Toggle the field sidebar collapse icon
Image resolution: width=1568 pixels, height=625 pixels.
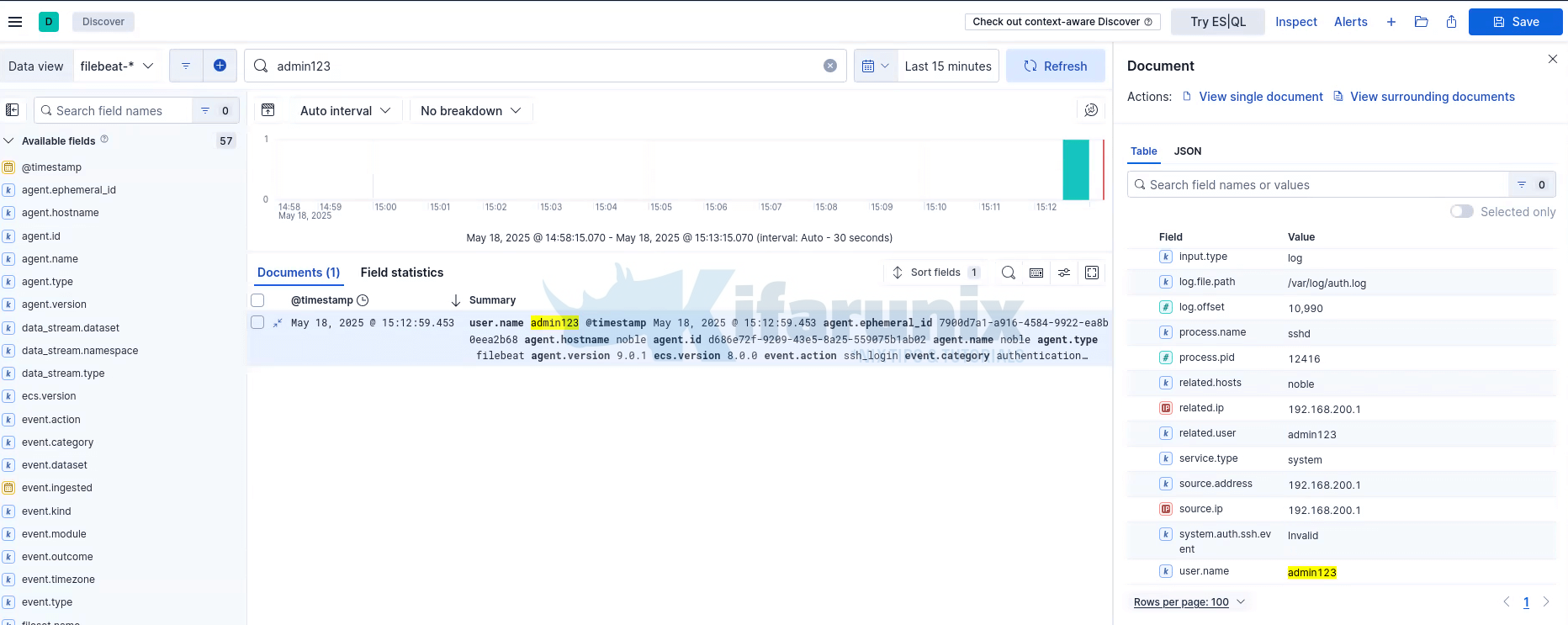(13, 110)
